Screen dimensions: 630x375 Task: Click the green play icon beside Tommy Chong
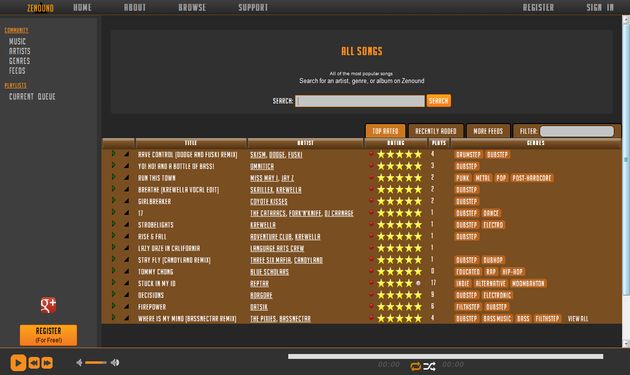pyautogui.click(x=113, y=270)
